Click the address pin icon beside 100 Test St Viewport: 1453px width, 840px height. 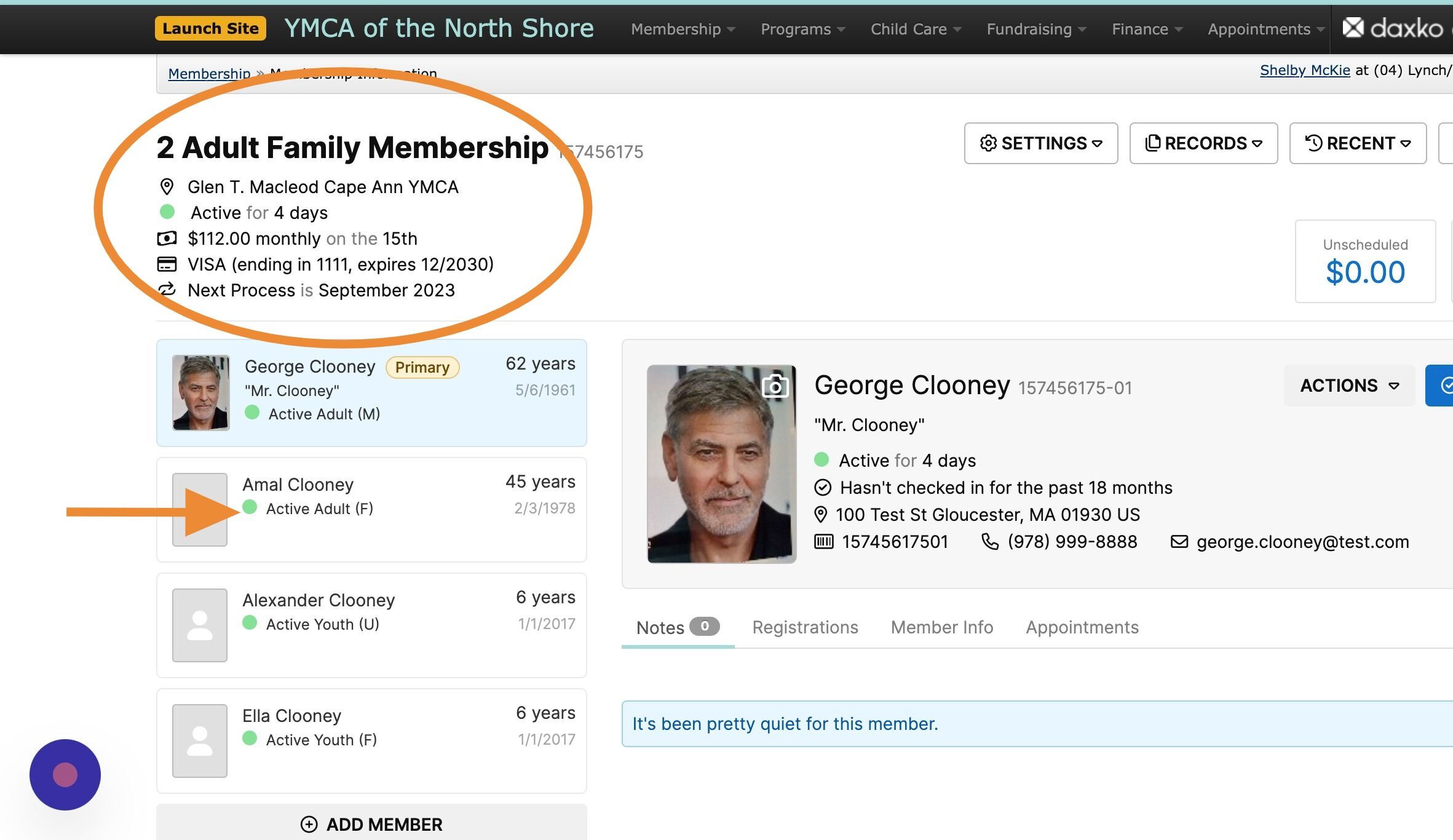point(820,514)
